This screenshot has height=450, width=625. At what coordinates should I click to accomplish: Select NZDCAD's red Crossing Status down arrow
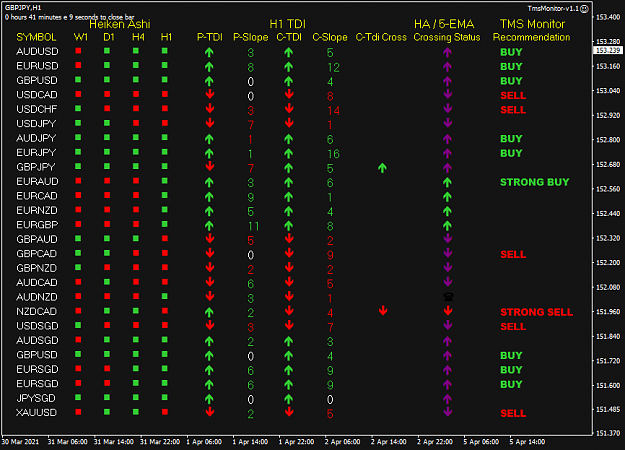click(x=448, y=310)
